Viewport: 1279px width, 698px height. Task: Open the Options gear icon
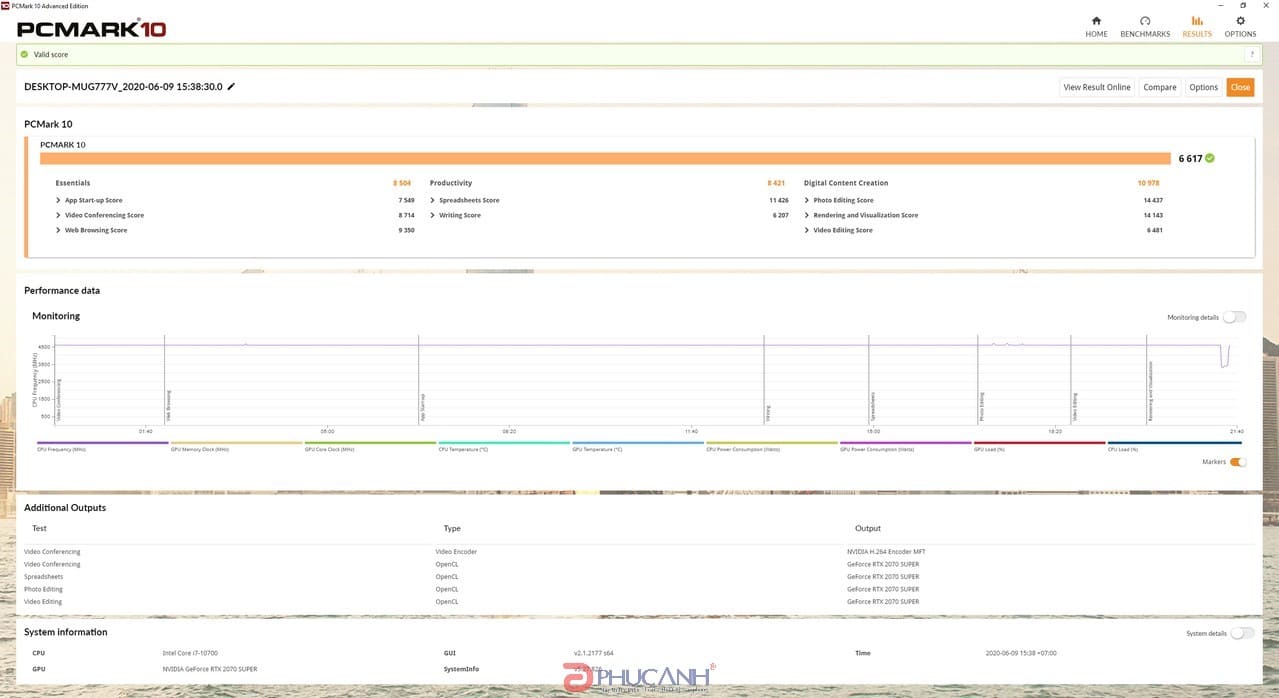click(x=1241, y=21)
